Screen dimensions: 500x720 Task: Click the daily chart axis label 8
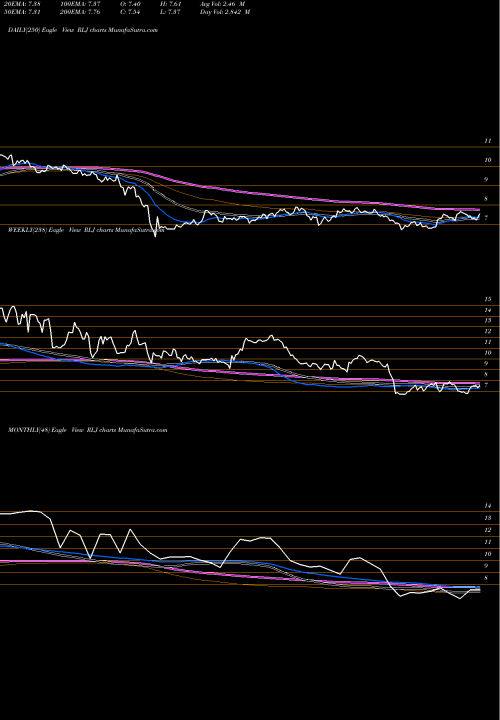(x=486, y=199)
